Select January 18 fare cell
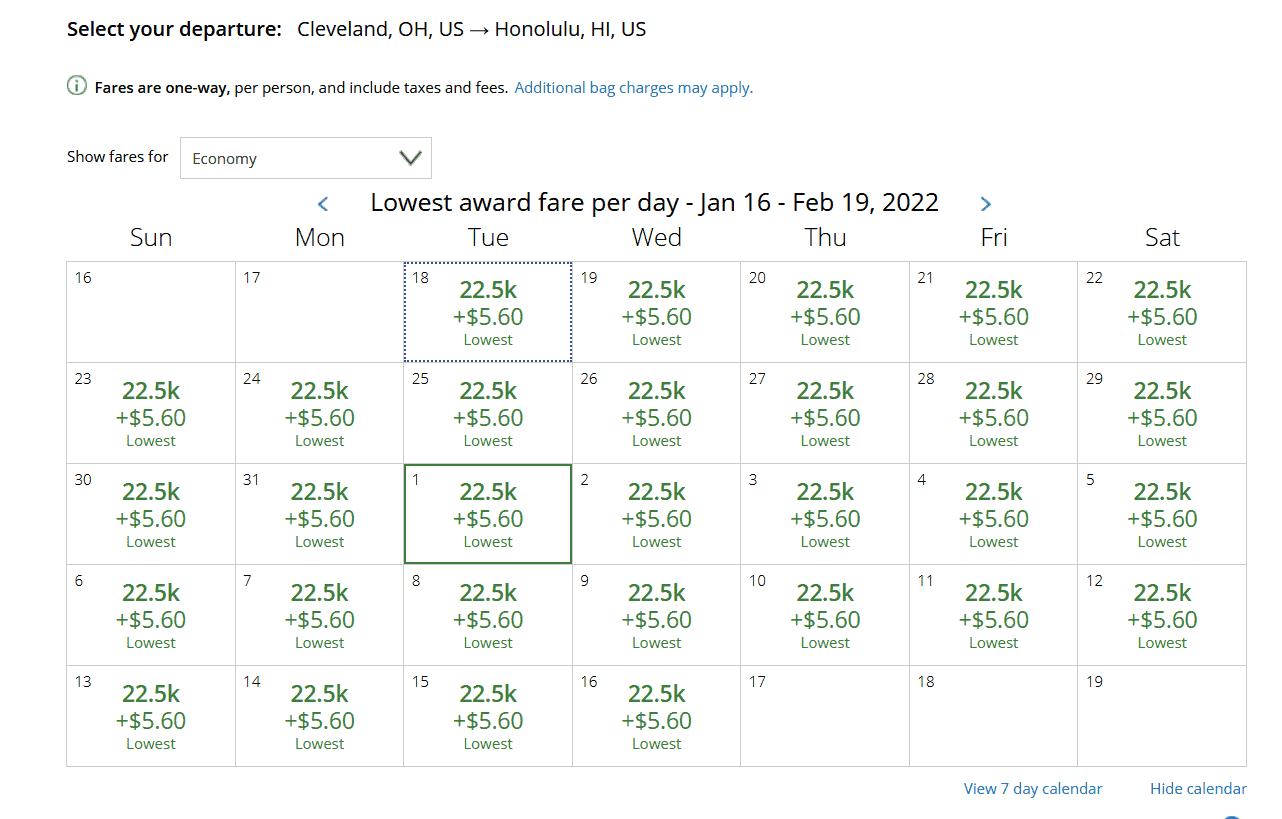1282x819 pixels. 488,312
